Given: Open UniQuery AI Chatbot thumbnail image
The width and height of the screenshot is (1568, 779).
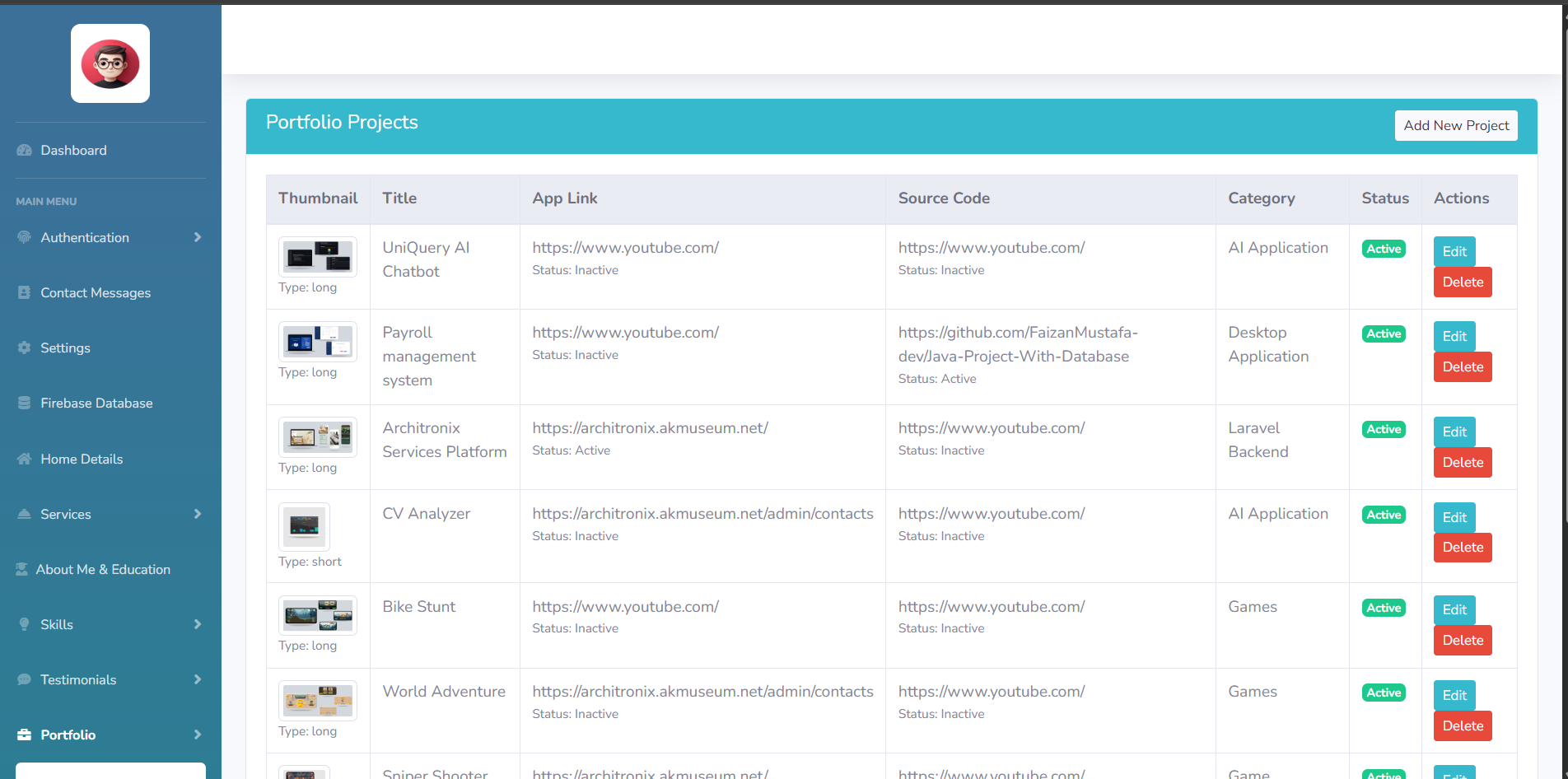Looking at the screenshot, I should 318,257.
